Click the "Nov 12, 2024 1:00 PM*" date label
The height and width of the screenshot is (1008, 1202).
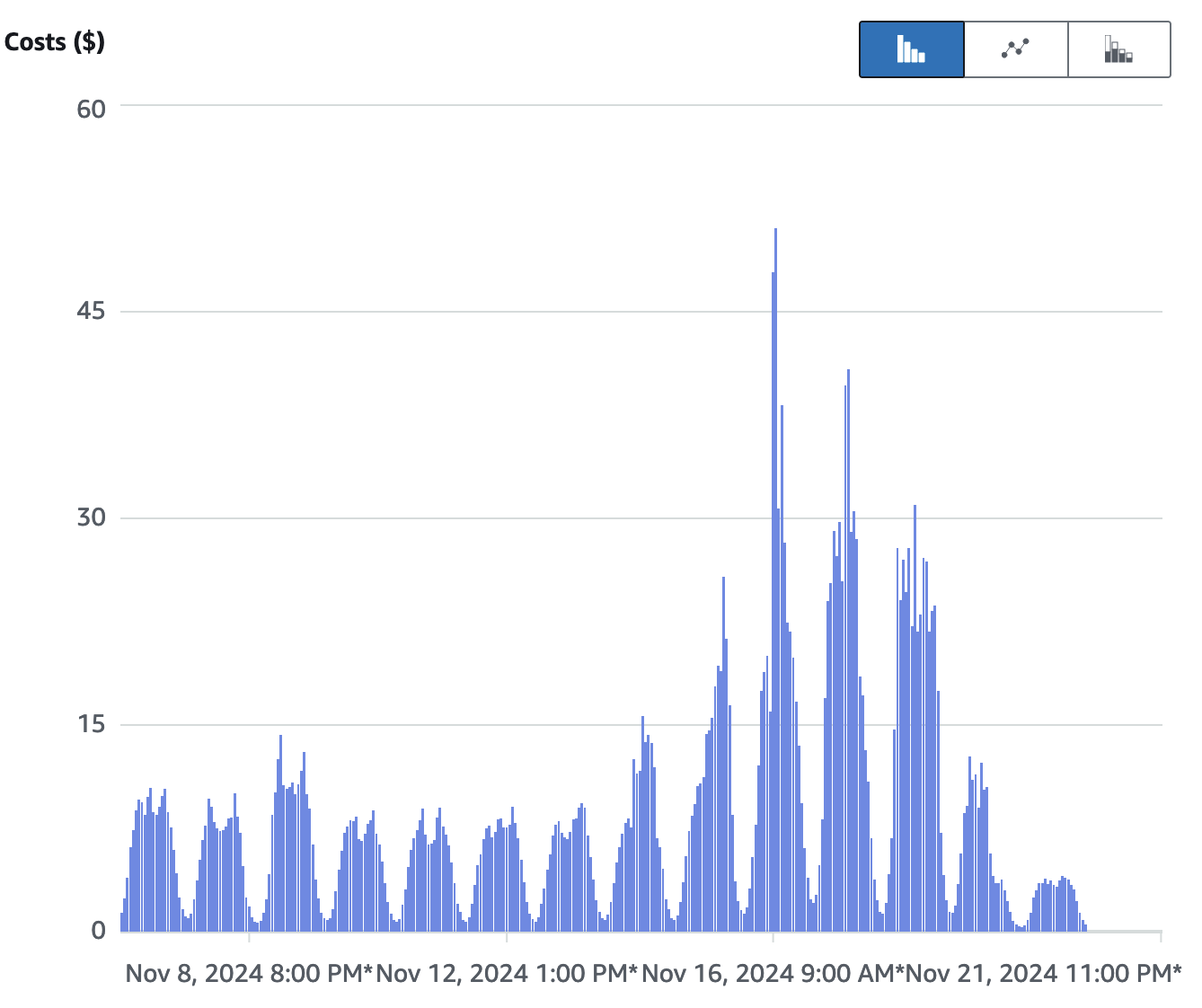click(x=507, y=973)
